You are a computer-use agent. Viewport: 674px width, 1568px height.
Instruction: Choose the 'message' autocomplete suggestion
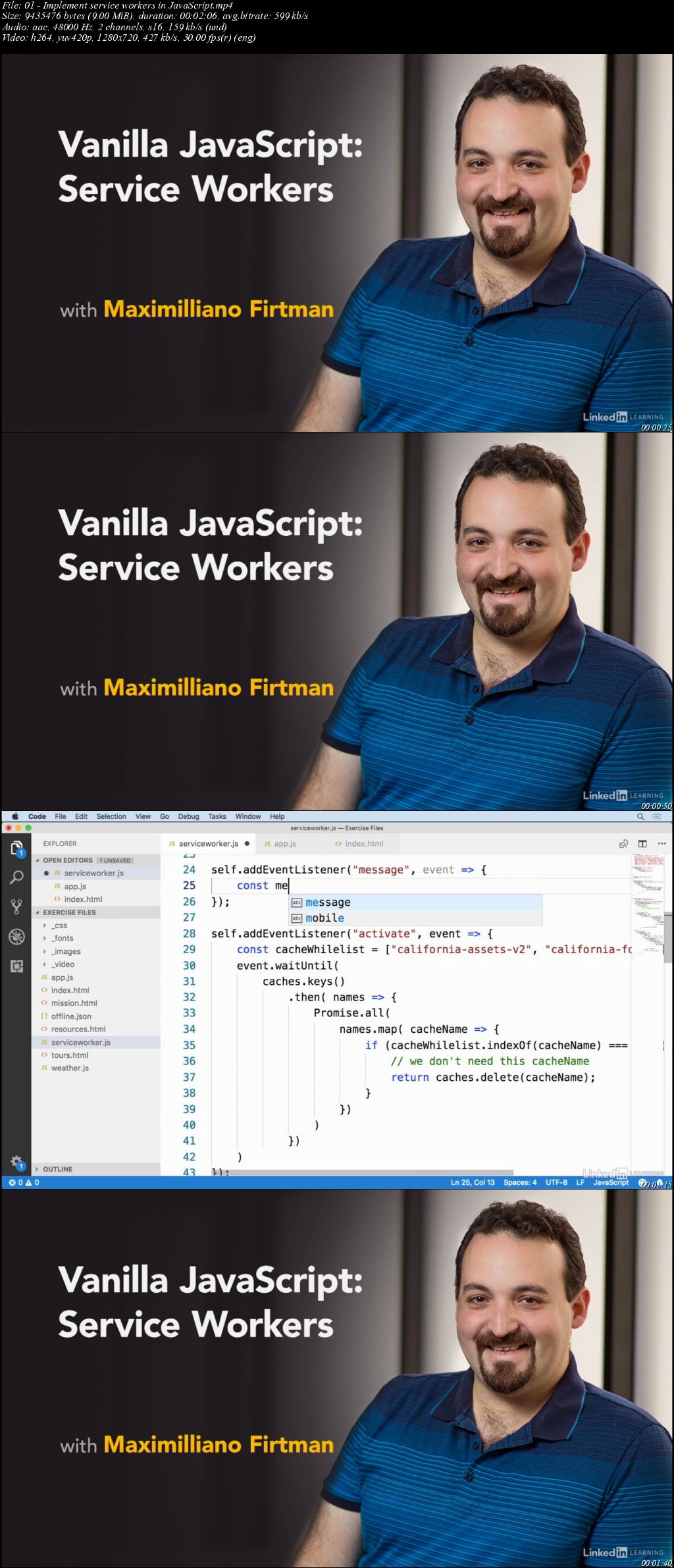pos(415,902)
